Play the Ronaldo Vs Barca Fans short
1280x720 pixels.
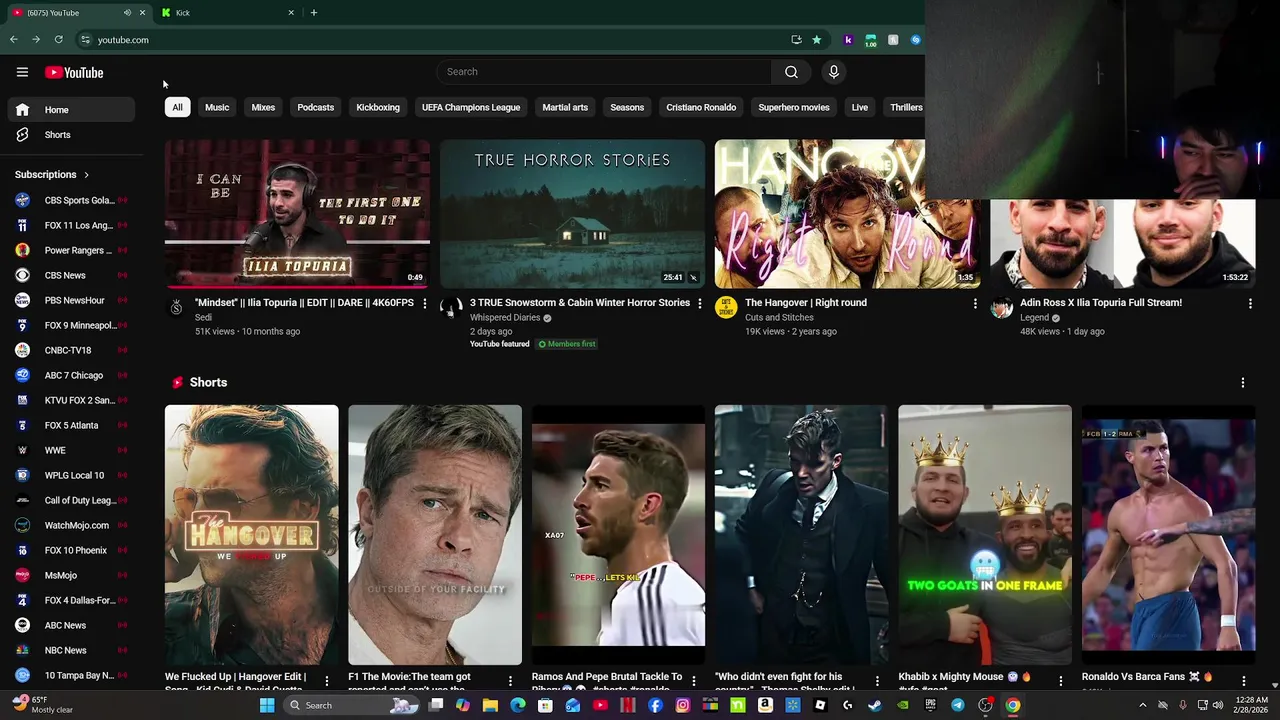click(x=1168, y=535)
